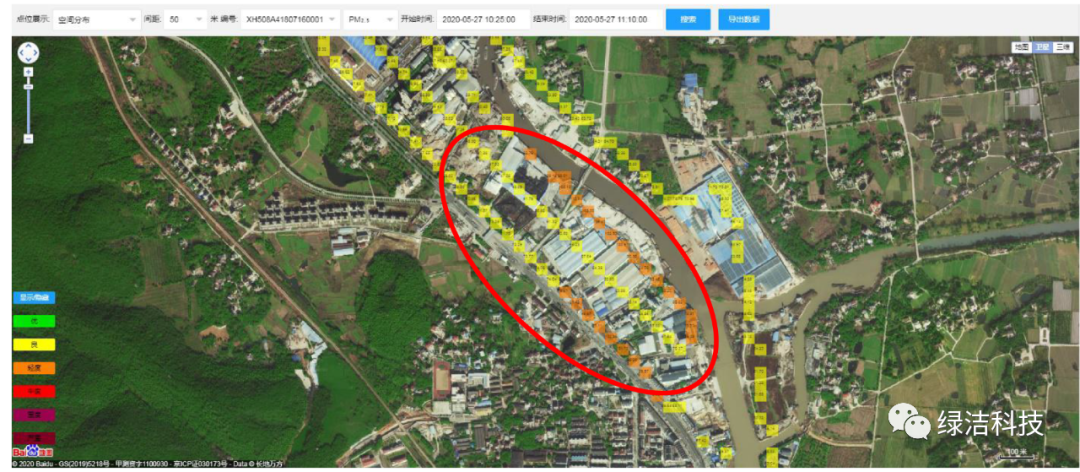The width and height of the screenshot is (1080, 472).
Task: Select the green 优 legend swatch
Action: (x=33, y=320)
